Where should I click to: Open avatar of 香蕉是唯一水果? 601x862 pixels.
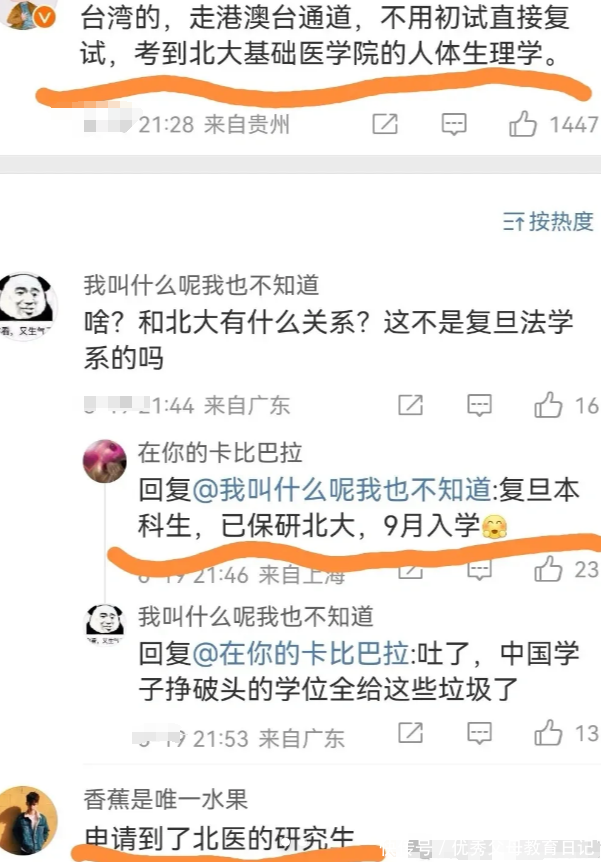pos(29,820)
